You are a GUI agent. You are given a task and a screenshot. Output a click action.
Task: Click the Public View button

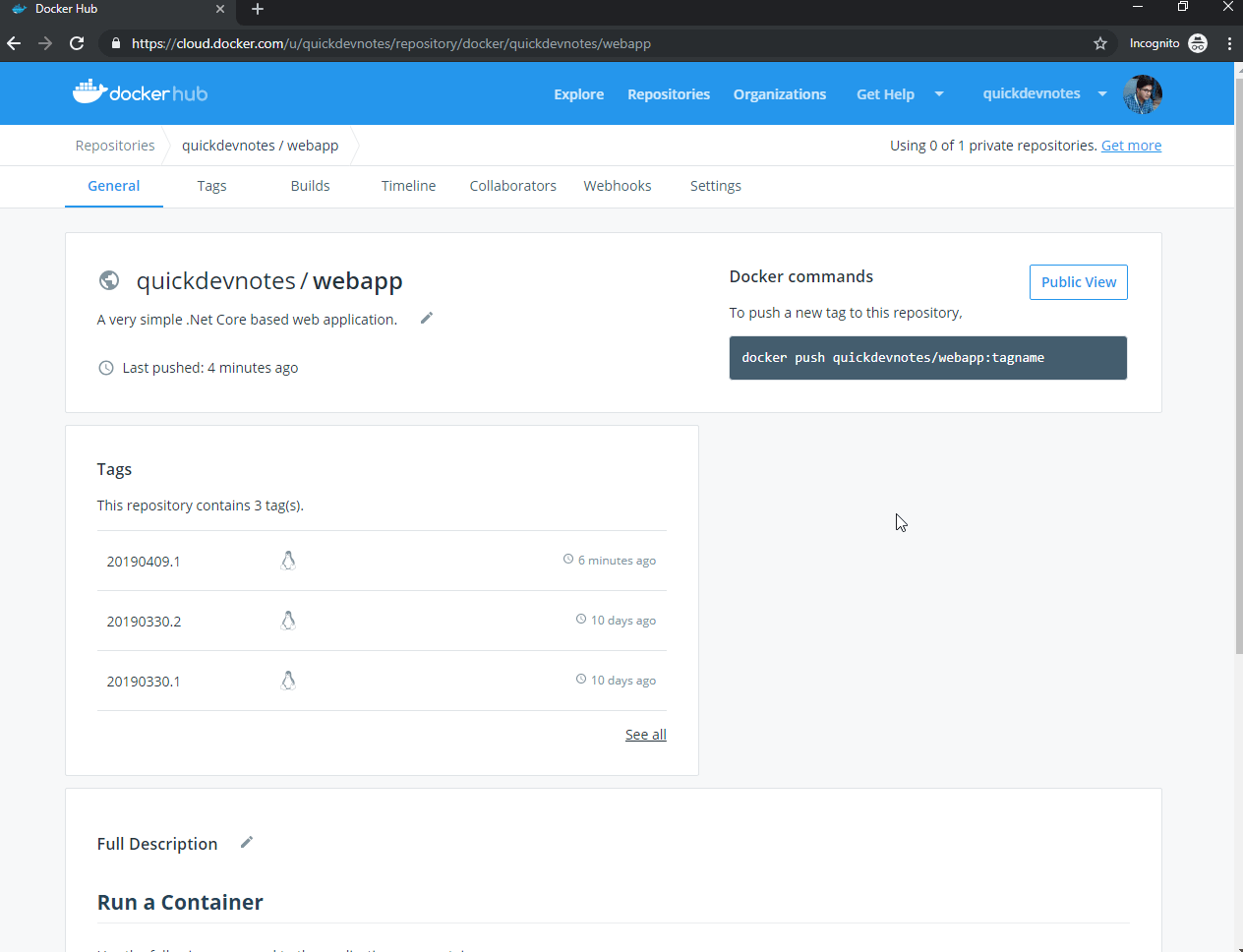[x=1079, y=282]
